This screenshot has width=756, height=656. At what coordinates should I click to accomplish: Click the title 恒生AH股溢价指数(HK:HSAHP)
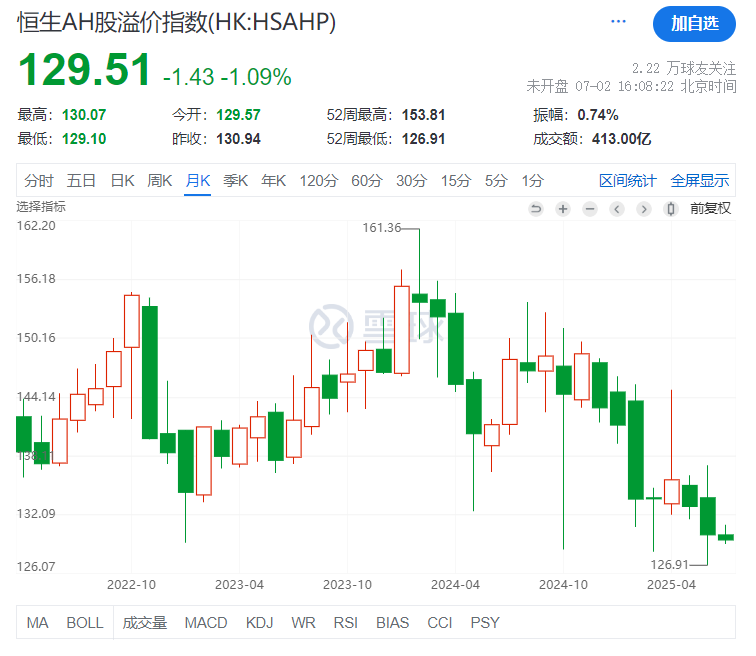176,22
